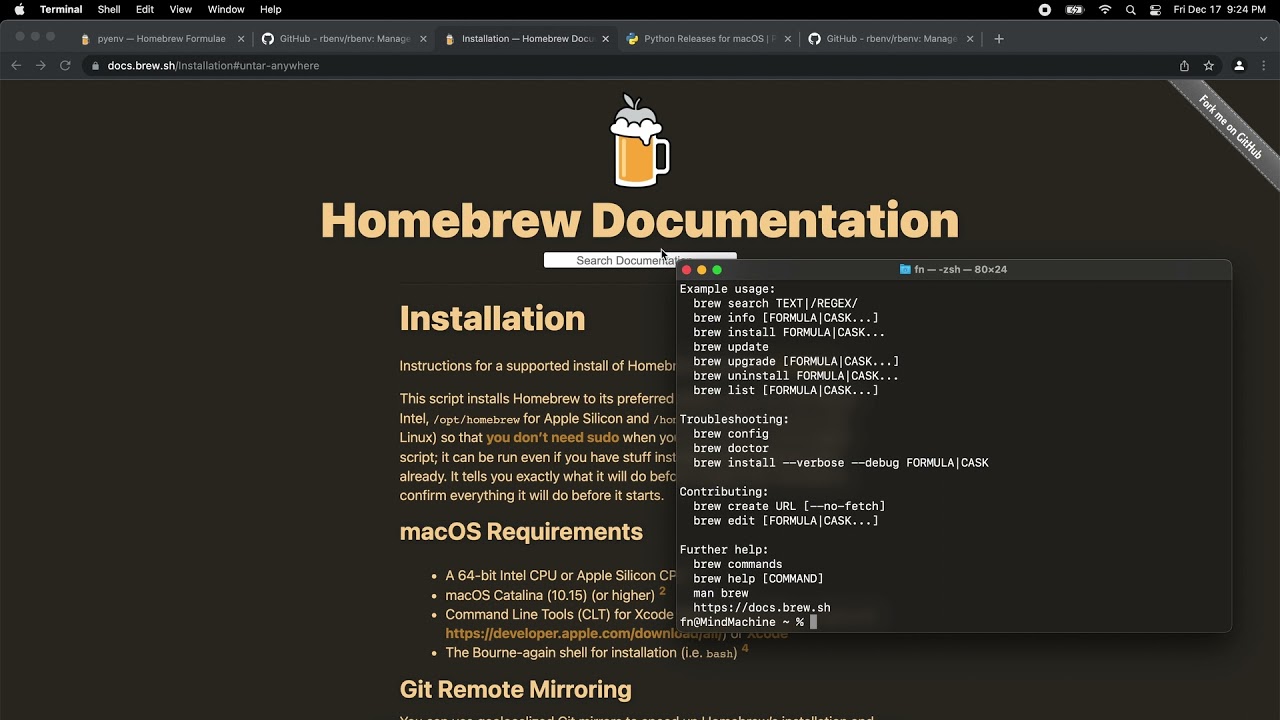Image resolution: width=1280 pixels, height=720 pixels.
Task: Click the Homebrew beer mug logo
Action: (x=639, y=141)
